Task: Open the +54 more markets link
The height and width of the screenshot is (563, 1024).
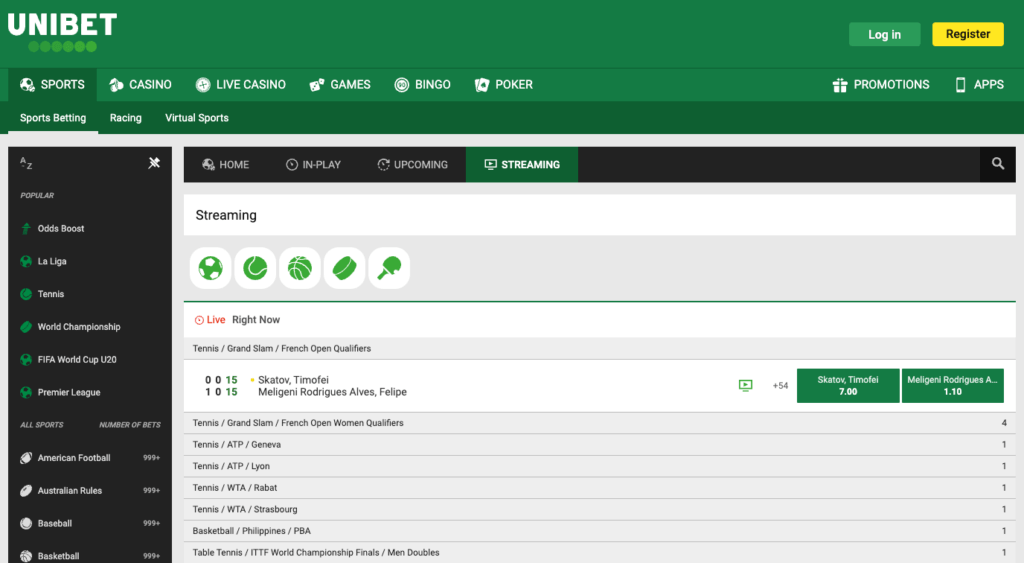Action: click(780, 385)
